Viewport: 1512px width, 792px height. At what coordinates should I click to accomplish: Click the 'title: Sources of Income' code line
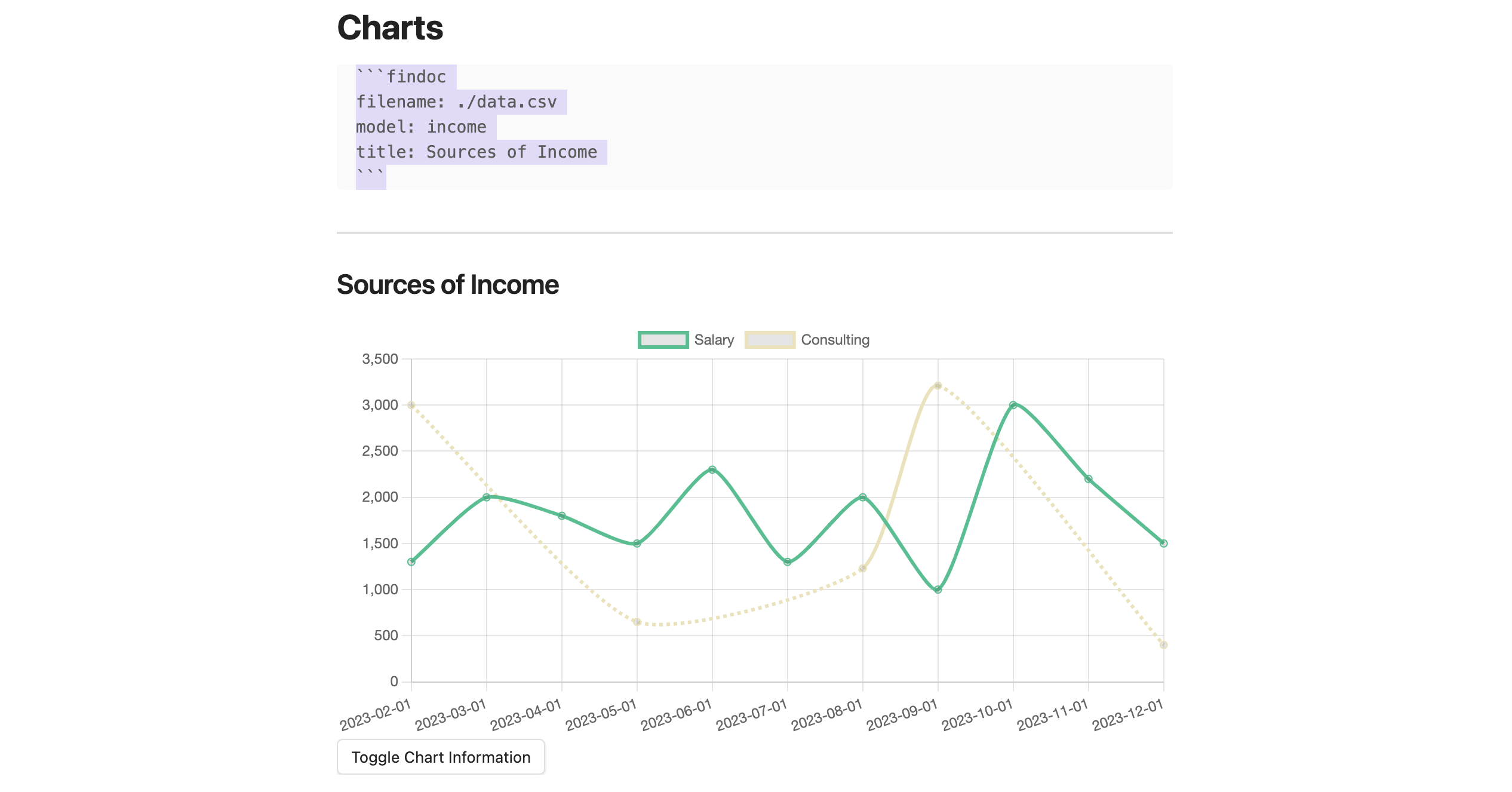point(477,152)
